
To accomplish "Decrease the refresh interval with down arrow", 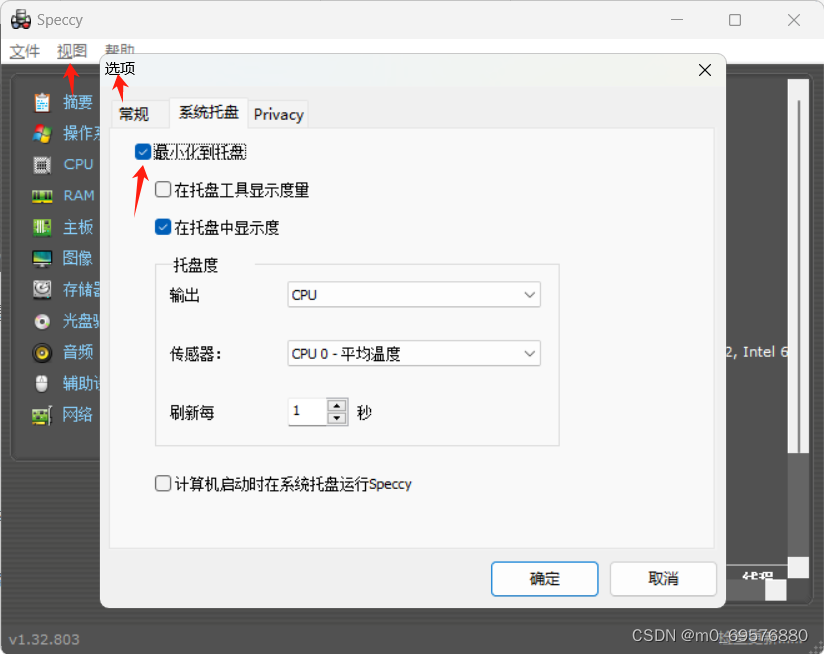I will [337, 419].
